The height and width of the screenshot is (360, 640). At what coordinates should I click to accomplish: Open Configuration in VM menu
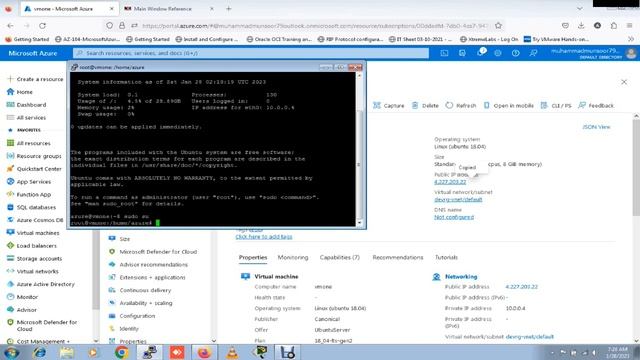tap(132, 316)
